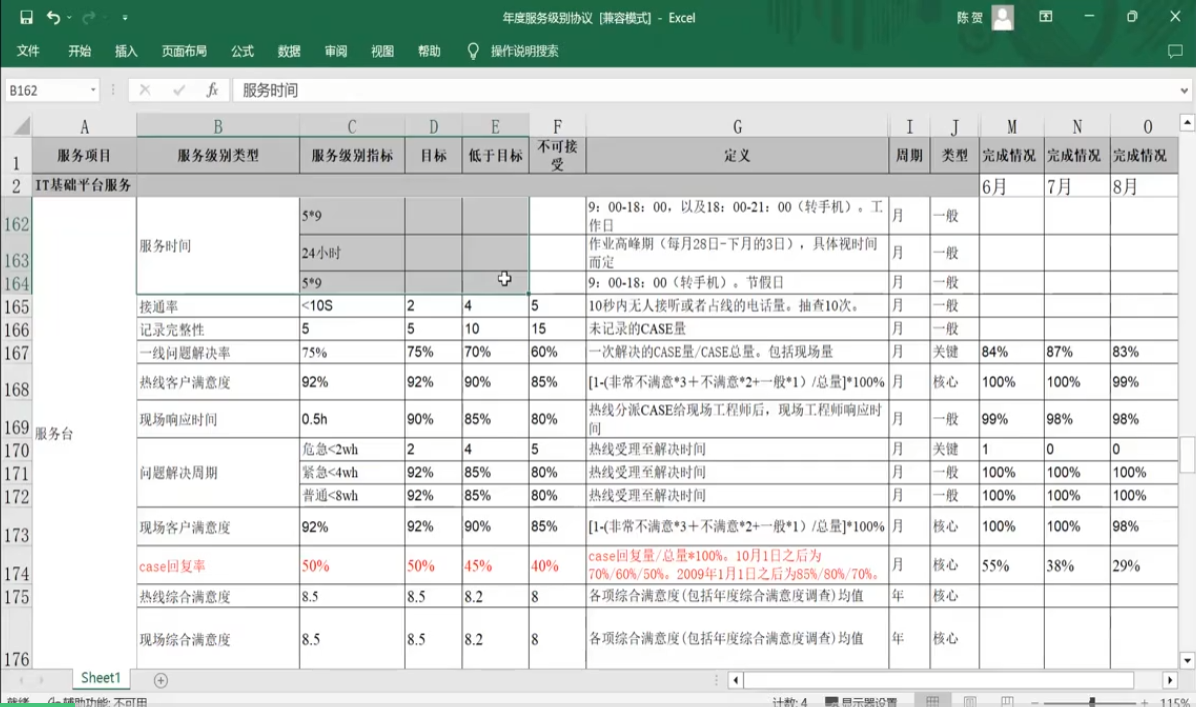Select column G header

[737, 126]
